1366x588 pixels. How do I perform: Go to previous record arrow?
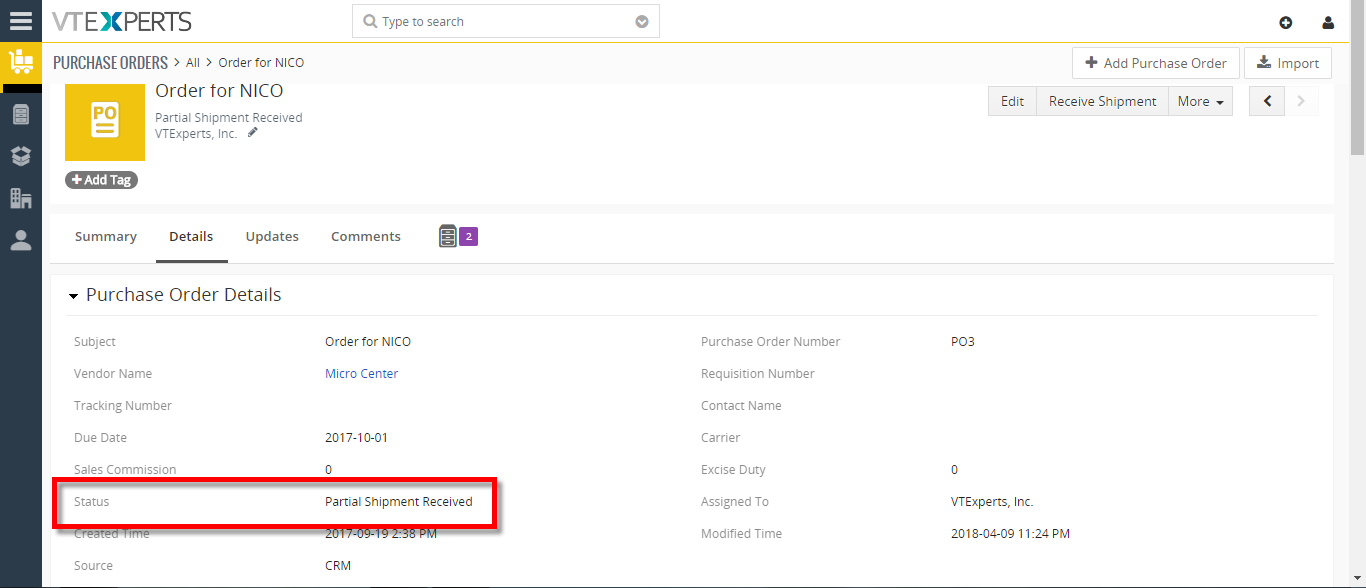coord(1267,101)
